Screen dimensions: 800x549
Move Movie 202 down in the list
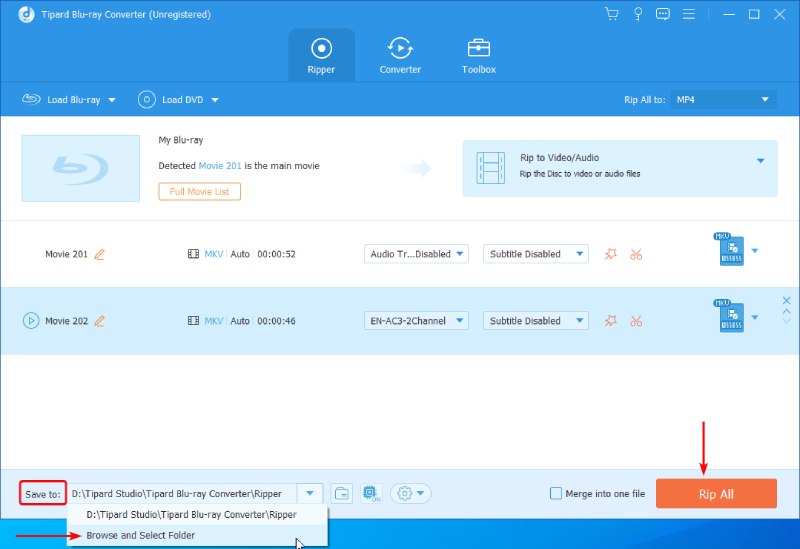pos(786,321)
